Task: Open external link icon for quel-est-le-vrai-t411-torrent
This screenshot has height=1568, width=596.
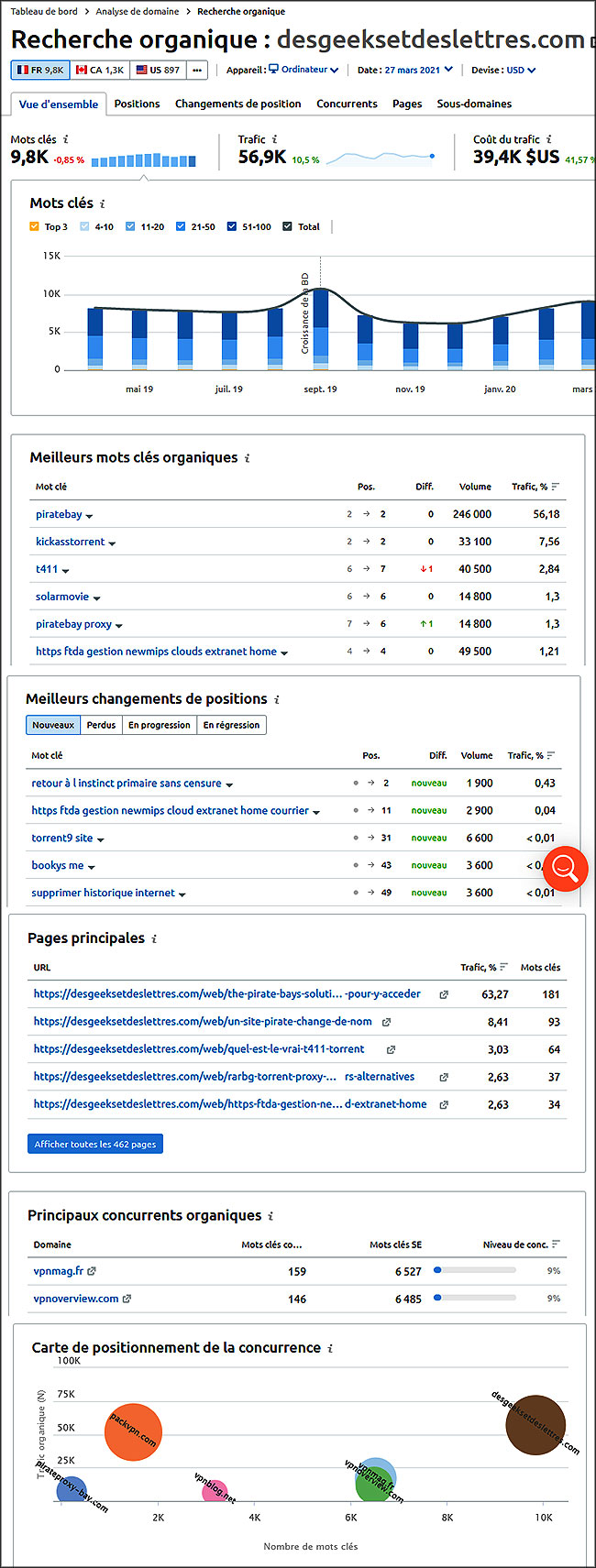Action: coord(391,1049)
